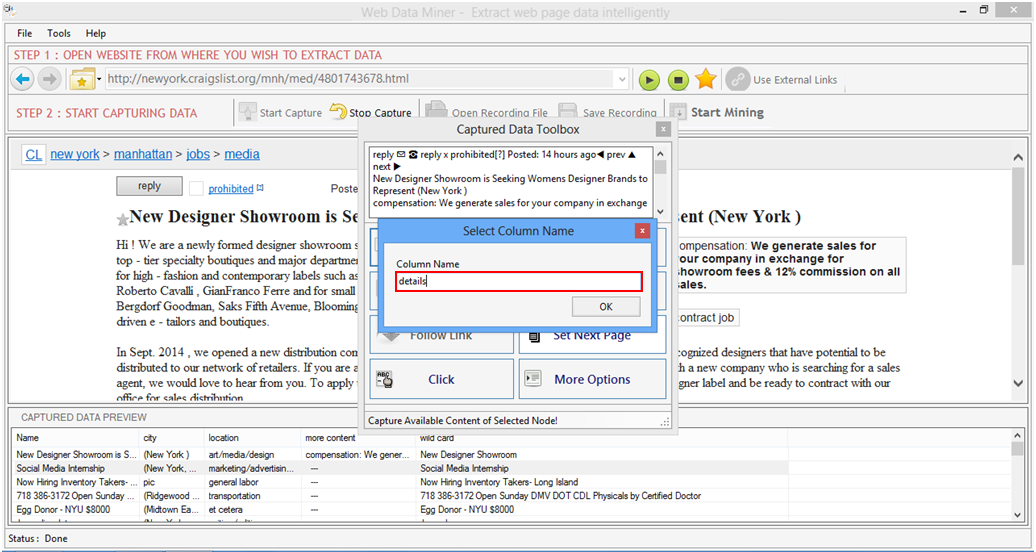Click up arrow of web page scrollbar

[1018, 157]
